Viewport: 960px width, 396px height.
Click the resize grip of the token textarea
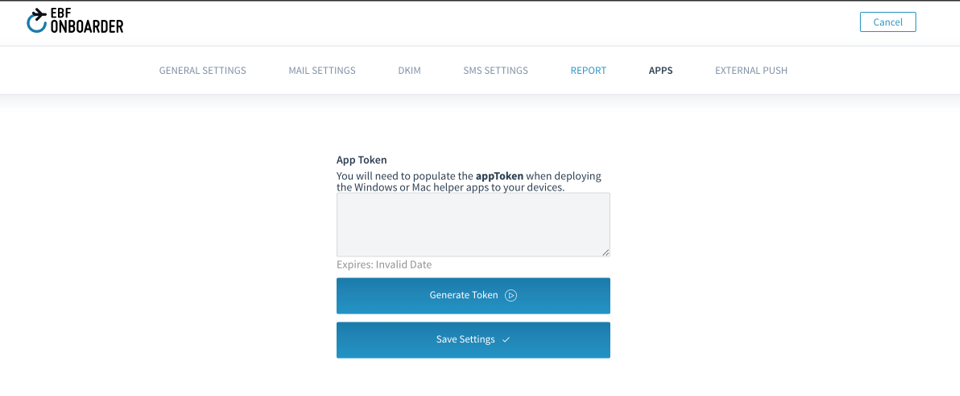(x=606, y=252)
